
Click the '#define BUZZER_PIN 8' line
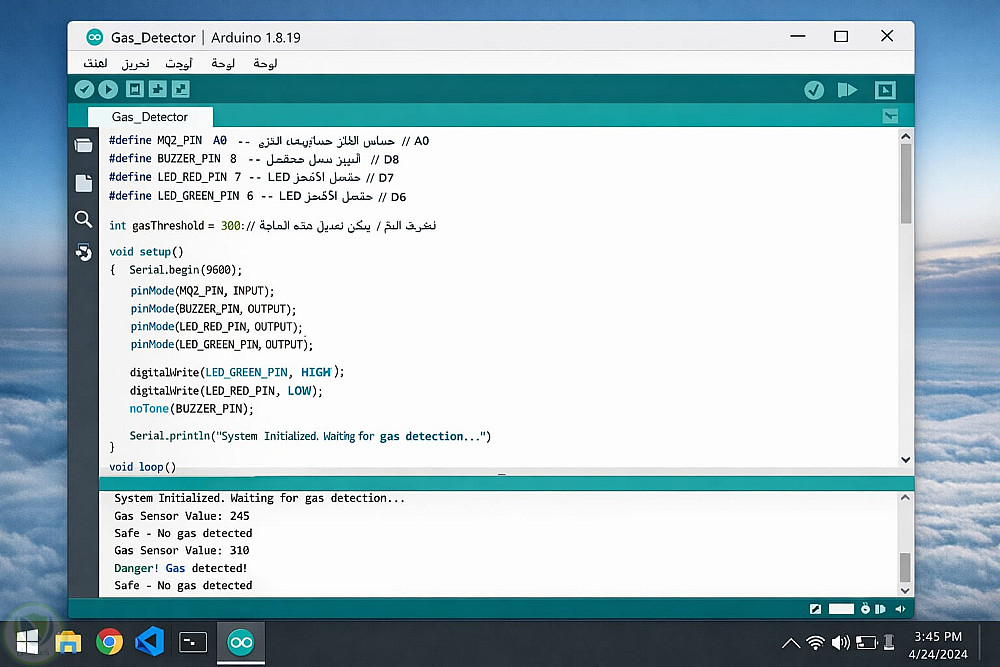(x=254, y=159)
